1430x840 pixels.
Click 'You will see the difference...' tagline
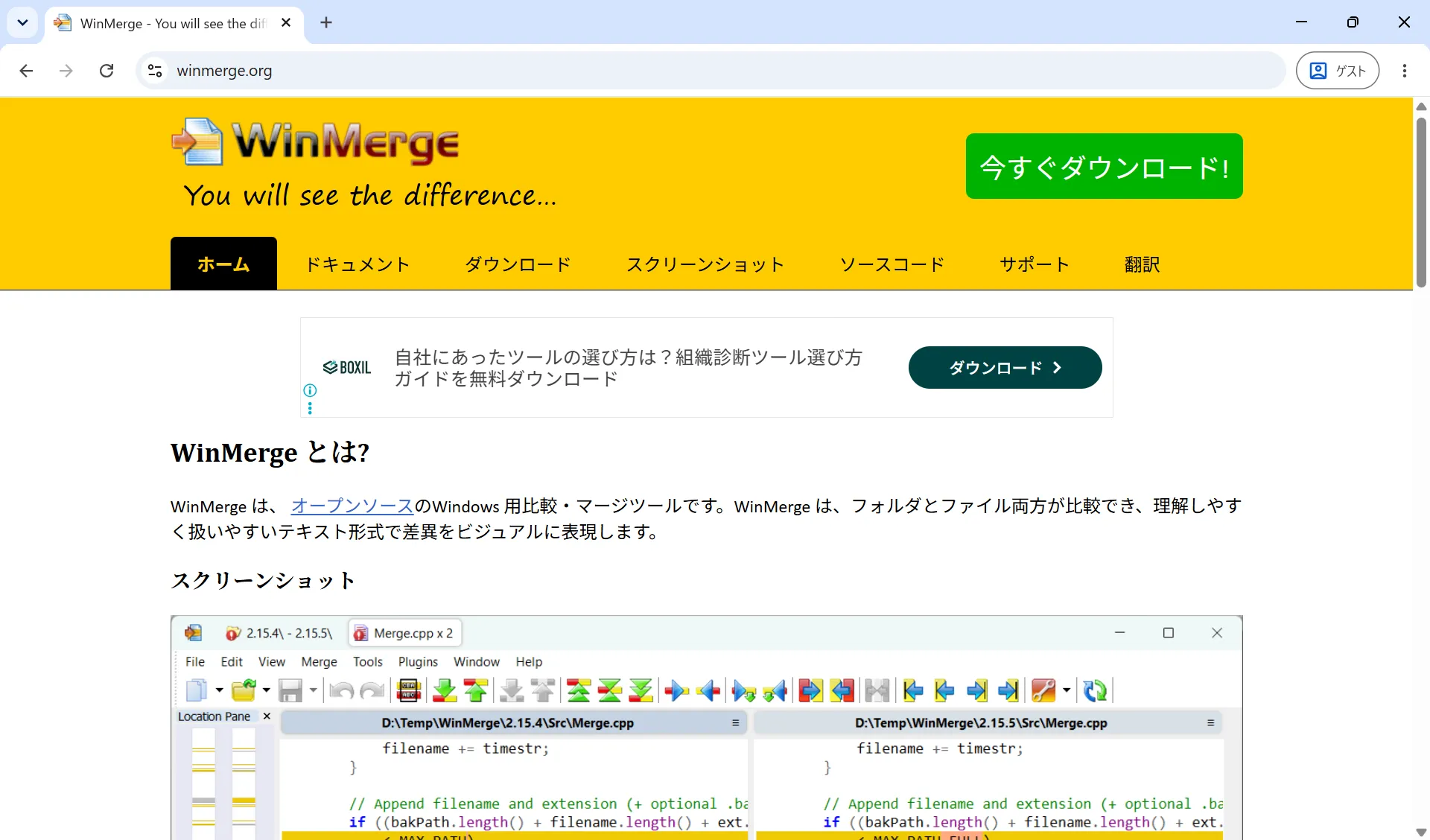[x=370, y=195]
